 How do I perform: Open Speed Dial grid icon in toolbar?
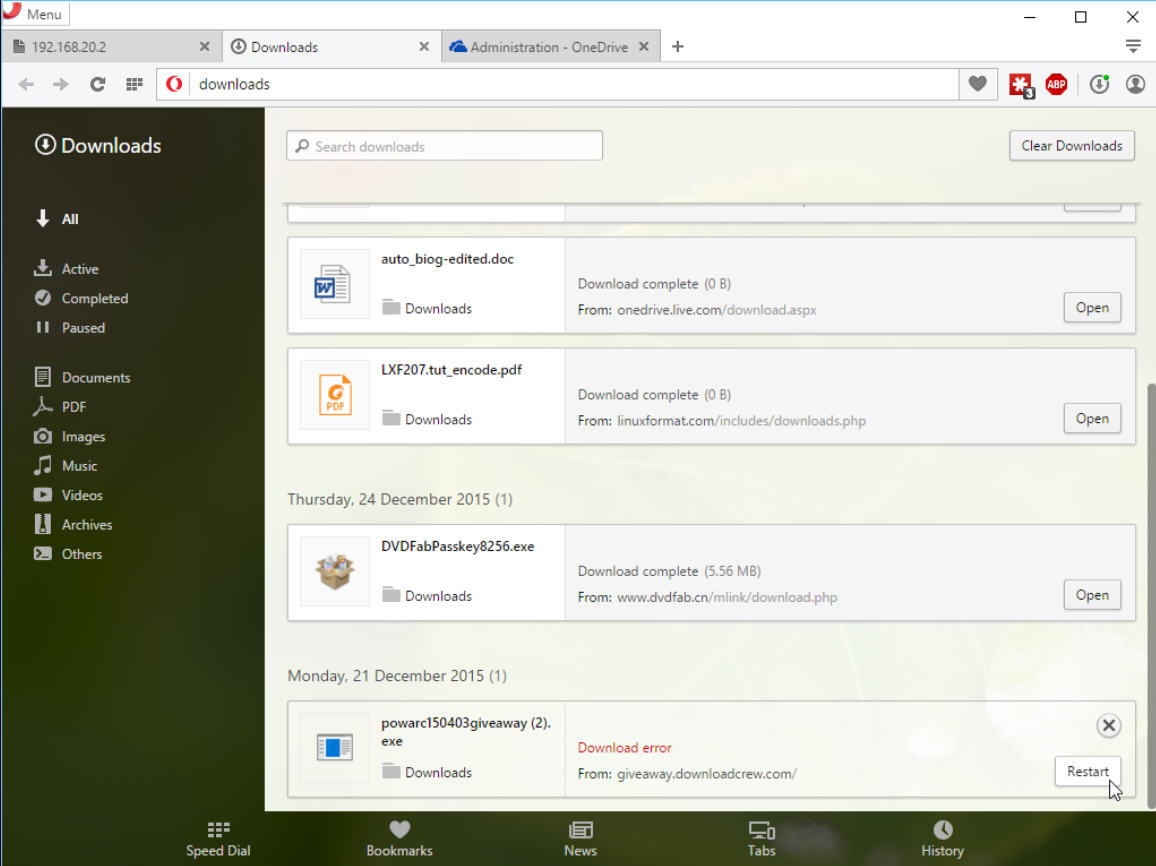click(x=134, y=84)
